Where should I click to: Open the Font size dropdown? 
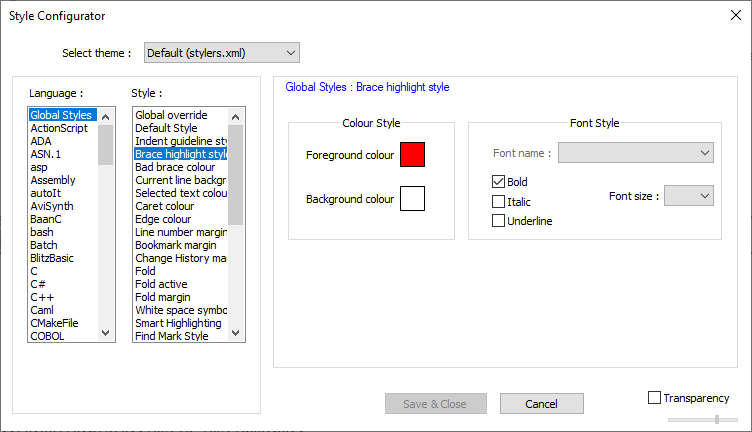point(689,196)
